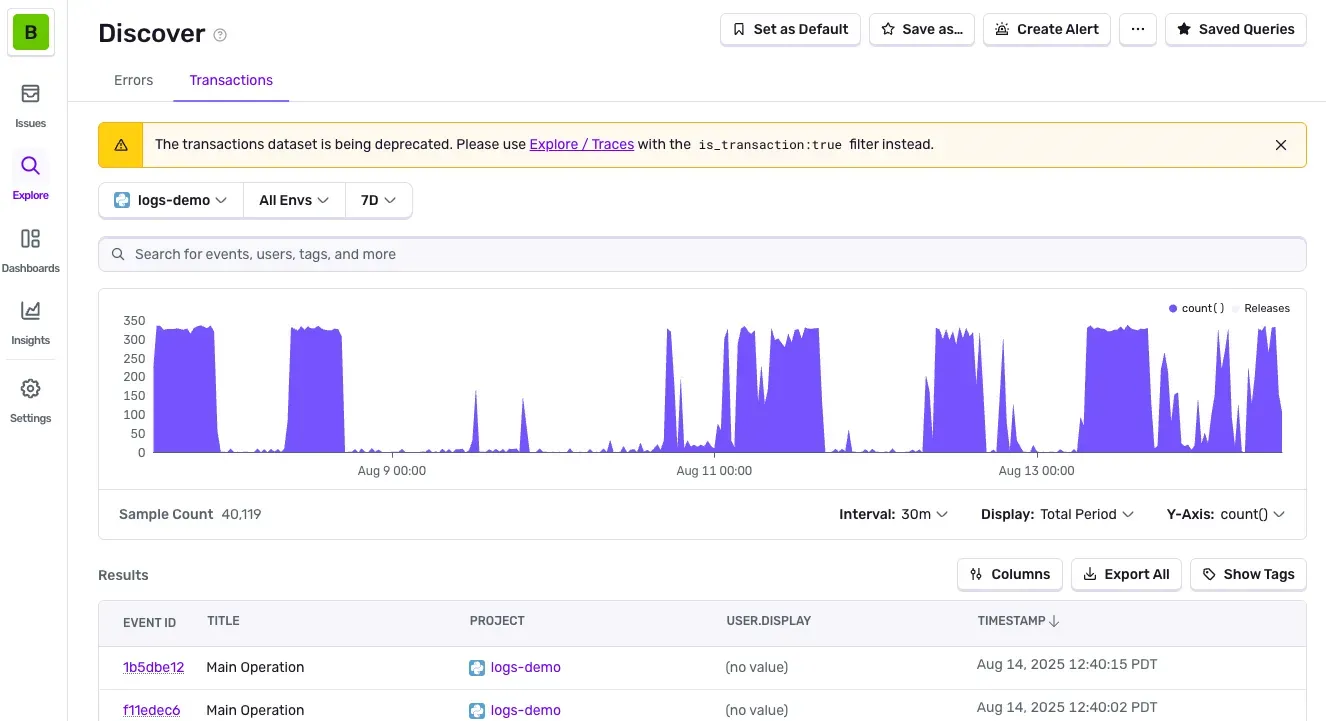1326x721 pixels.
Task: Click timestamp Aug 14, 2025 12:40:15 PDT
Action: click(x=1067, y=664)
